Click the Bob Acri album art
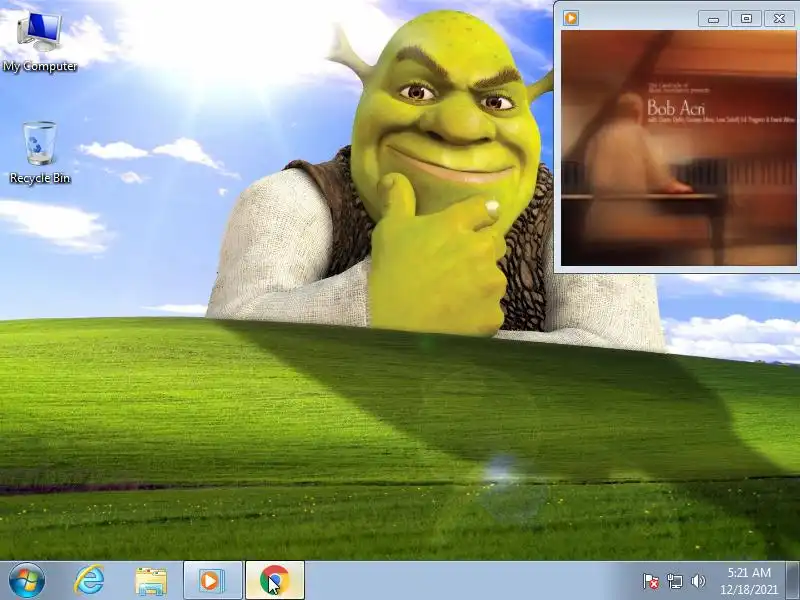This screenshot has height=600, width=800. tap(678, 148)
